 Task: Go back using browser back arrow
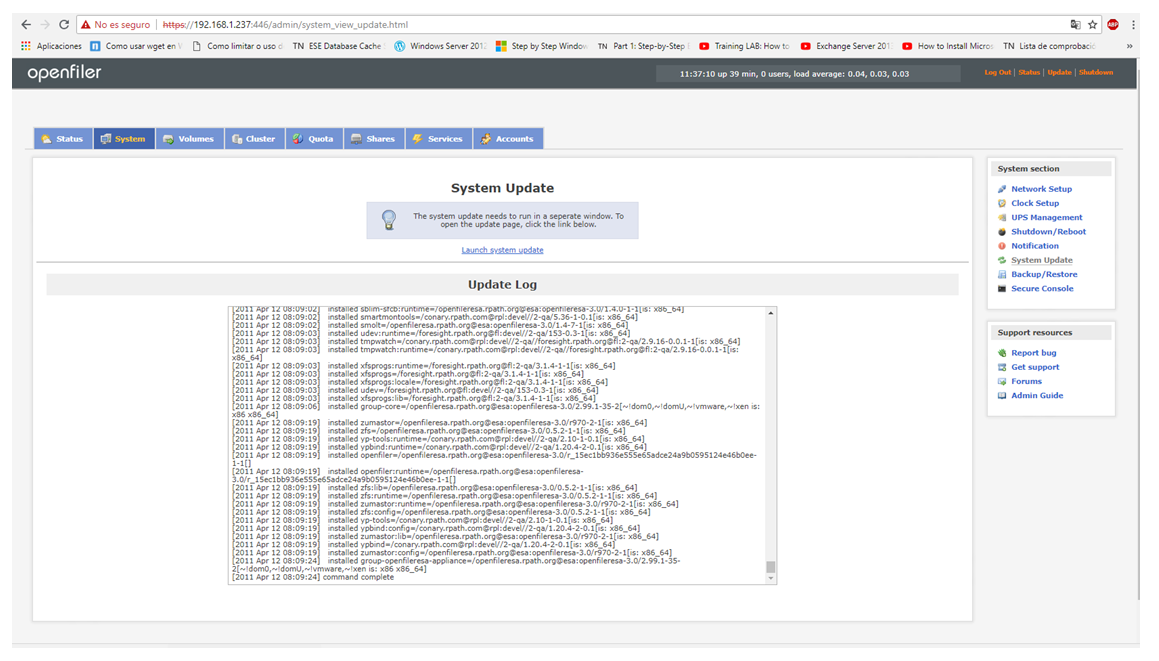[x=26, y=24]
